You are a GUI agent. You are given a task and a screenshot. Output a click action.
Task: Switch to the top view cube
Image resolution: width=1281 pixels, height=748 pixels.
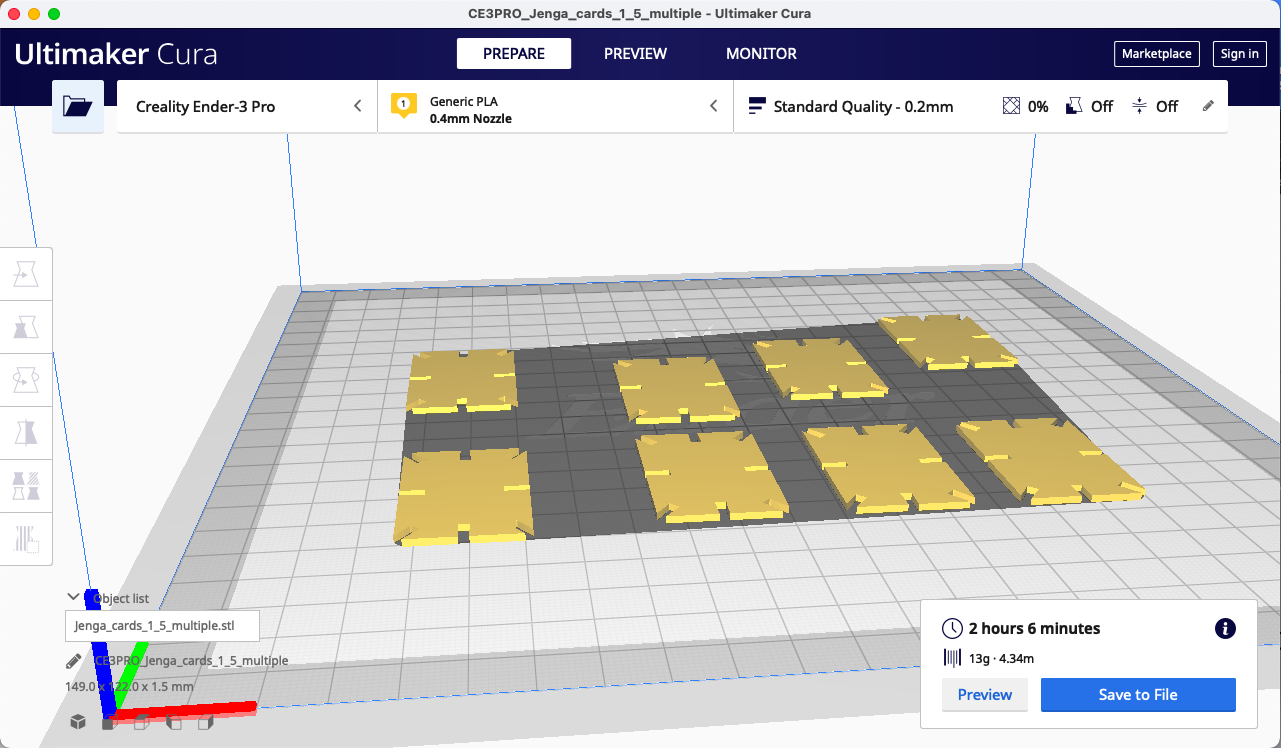[141, 722]
